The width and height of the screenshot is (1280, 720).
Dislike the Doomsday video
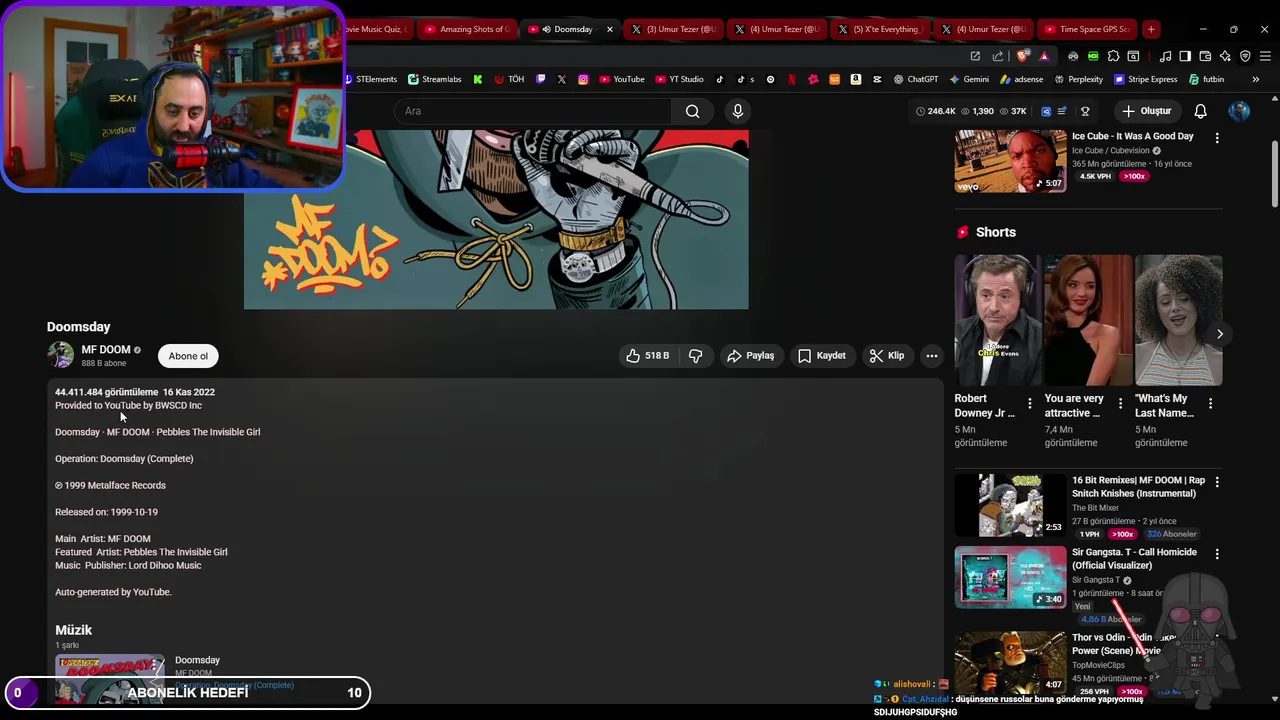pyautogui.click(x=696, y=356)
